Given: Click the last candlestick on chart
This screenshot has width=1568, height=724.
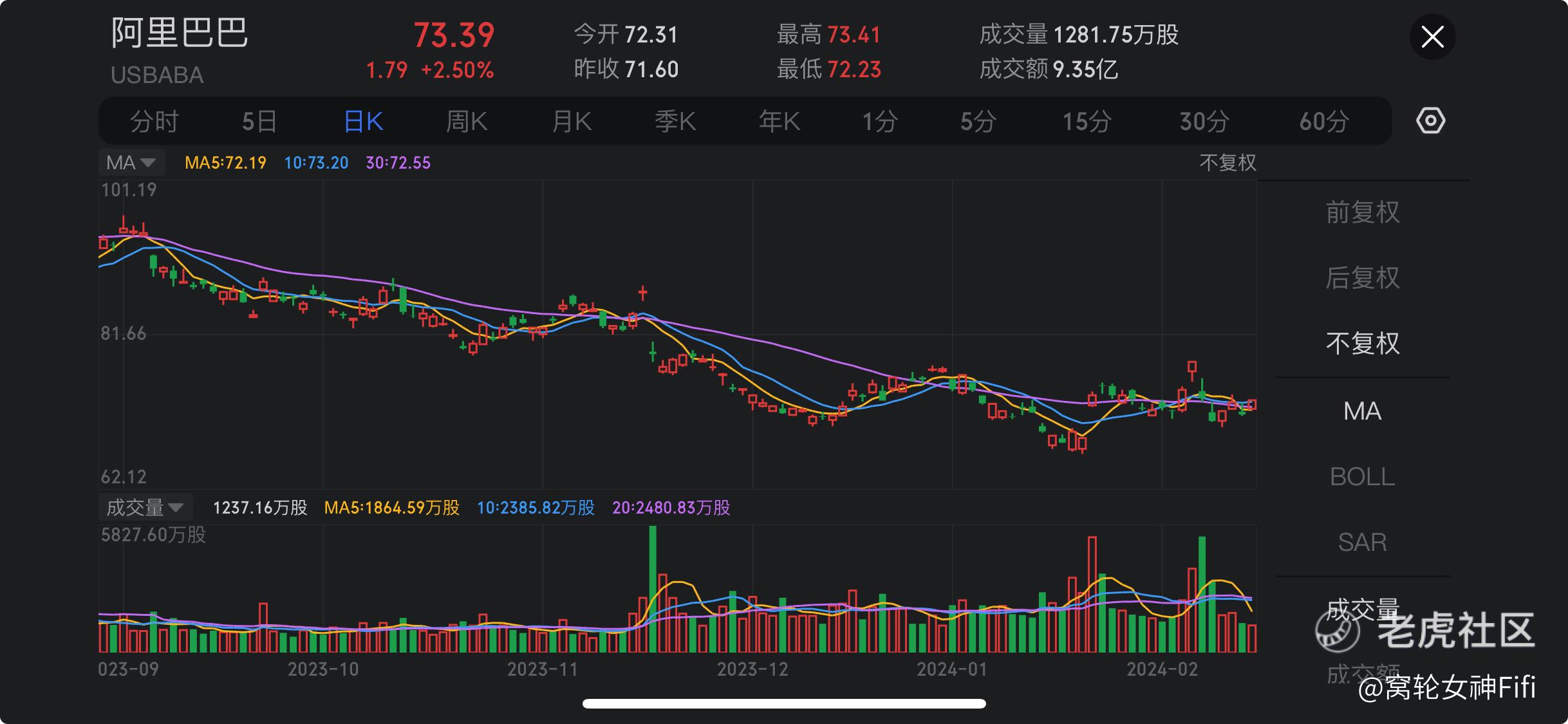Looking at the screenshot, I should click(1252, 405).
